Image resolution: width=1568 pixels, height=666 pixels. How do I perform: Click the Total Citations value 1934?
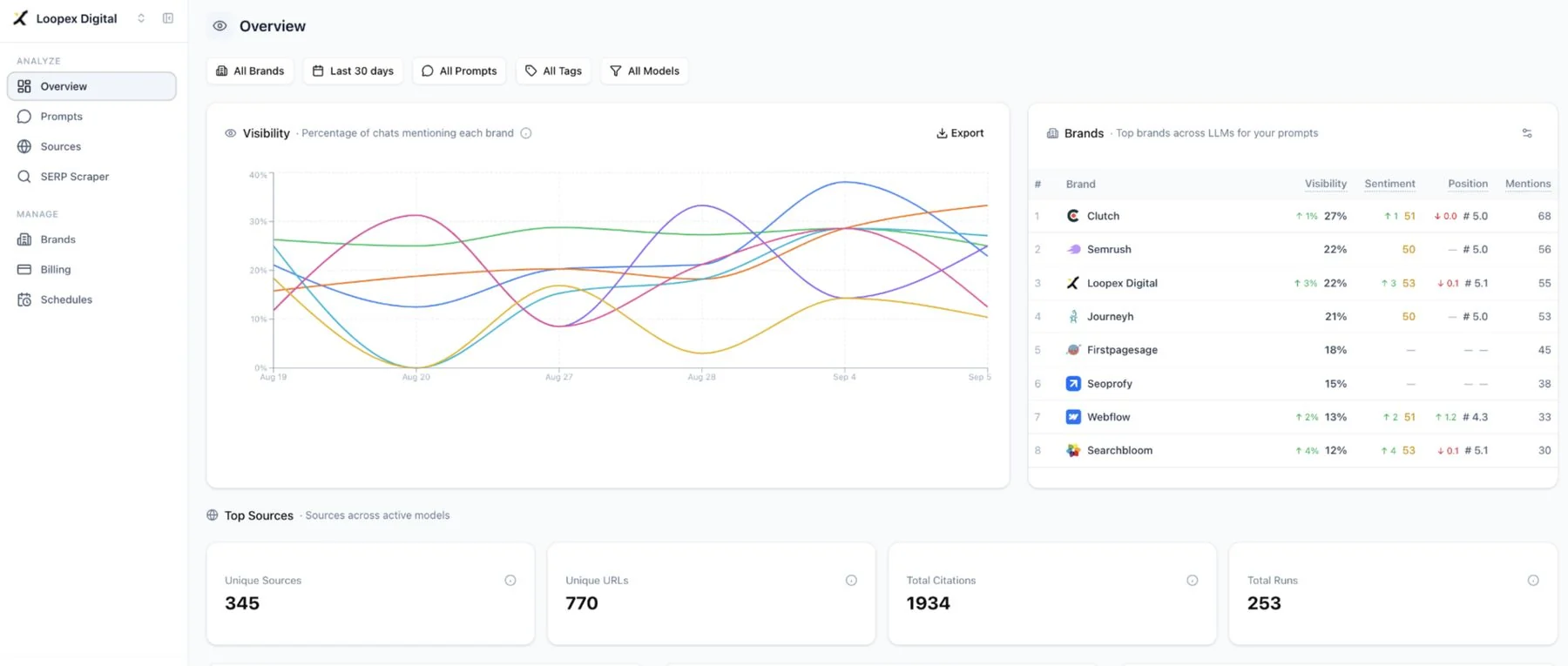(x=929, y=603)
